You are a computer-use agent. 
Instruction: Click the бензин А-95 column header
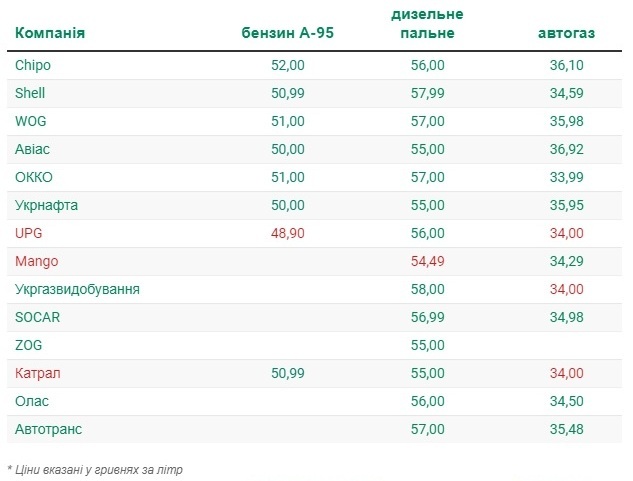click(x=287, y=33)
